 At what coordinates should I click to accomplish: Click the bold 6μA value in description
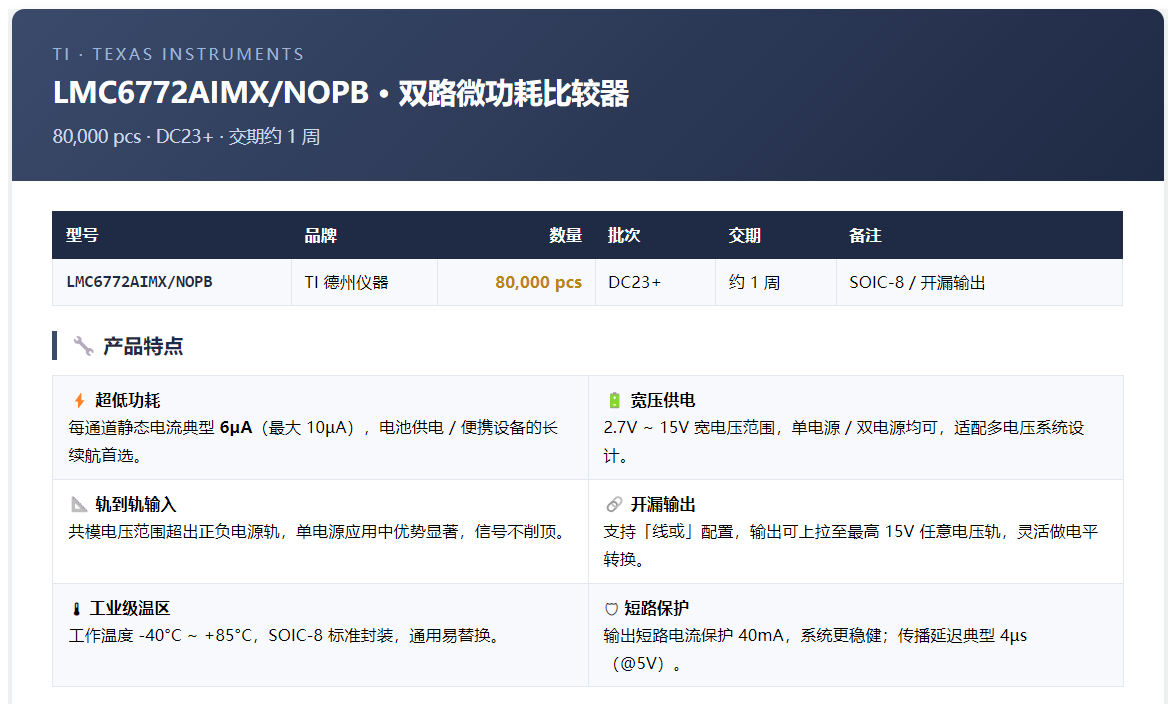236,428
